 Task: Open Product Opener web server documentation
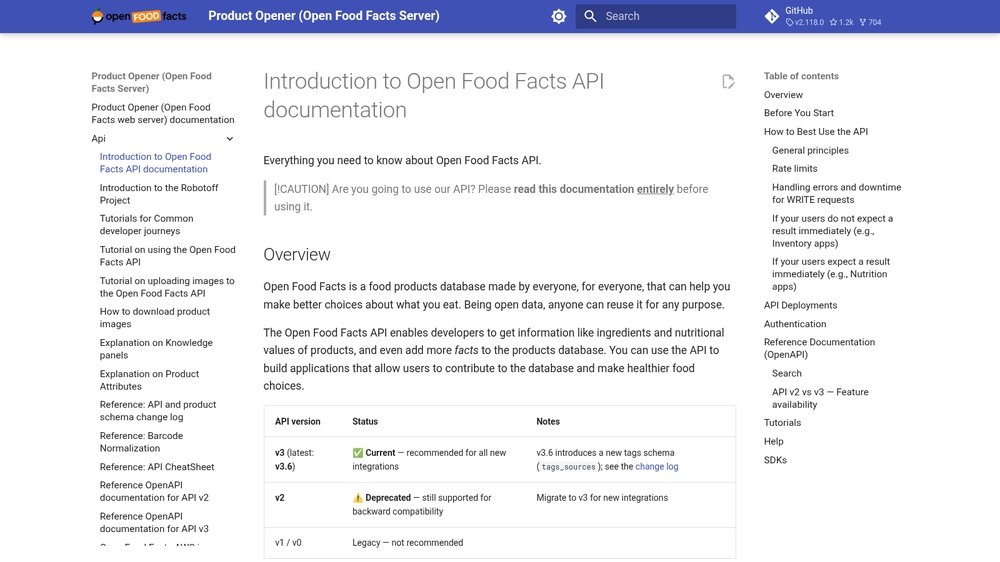coord(163,114)
